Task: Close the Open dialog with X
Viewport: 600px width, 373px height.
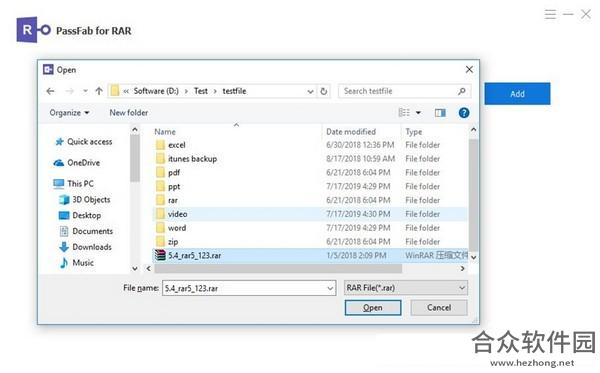Action: click(469, 70)
